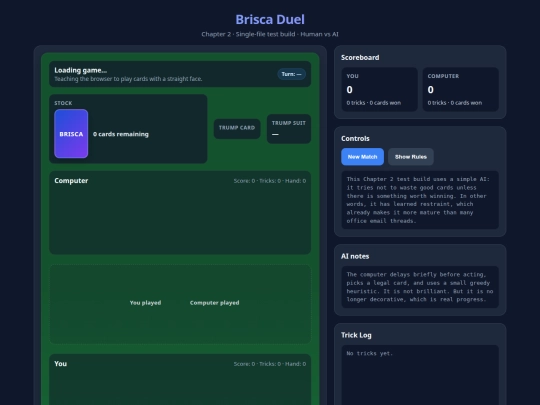The image size is (540, 405).
Task: Click the Brisca Duel title
Action: tap(270, 20)
